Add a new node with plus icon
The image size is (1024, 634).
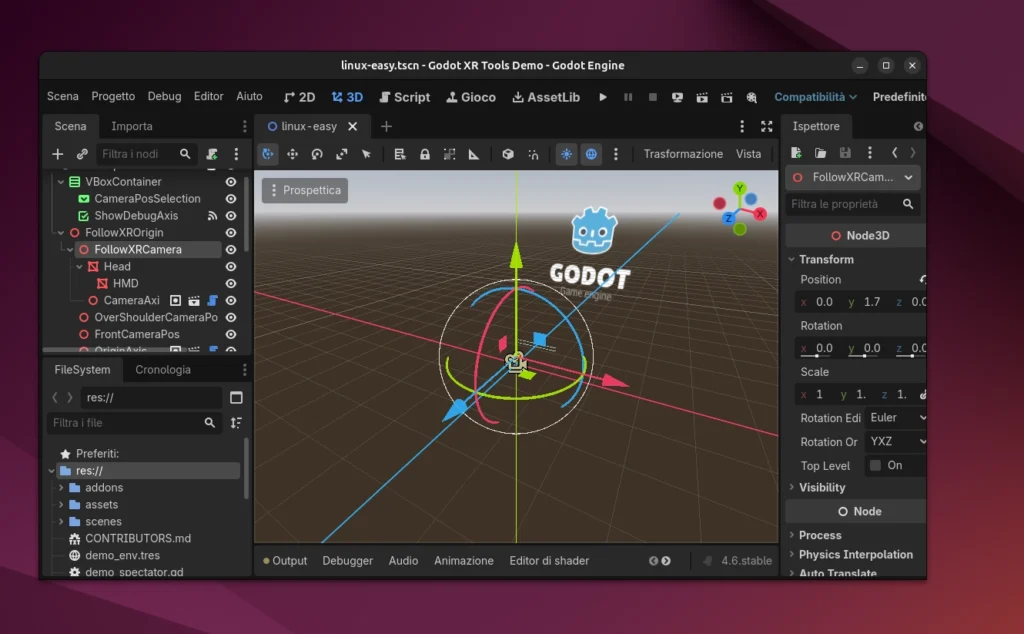[58, 154]
